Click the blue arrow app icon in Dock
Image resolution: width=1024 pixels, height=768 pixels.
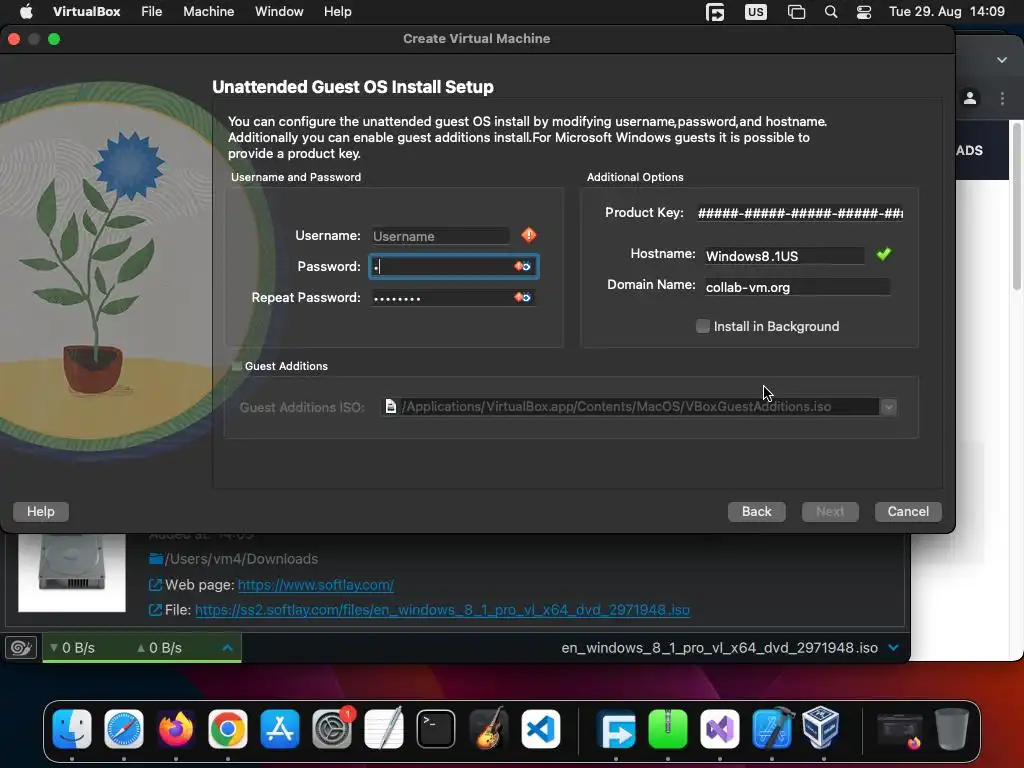[616, 728]
